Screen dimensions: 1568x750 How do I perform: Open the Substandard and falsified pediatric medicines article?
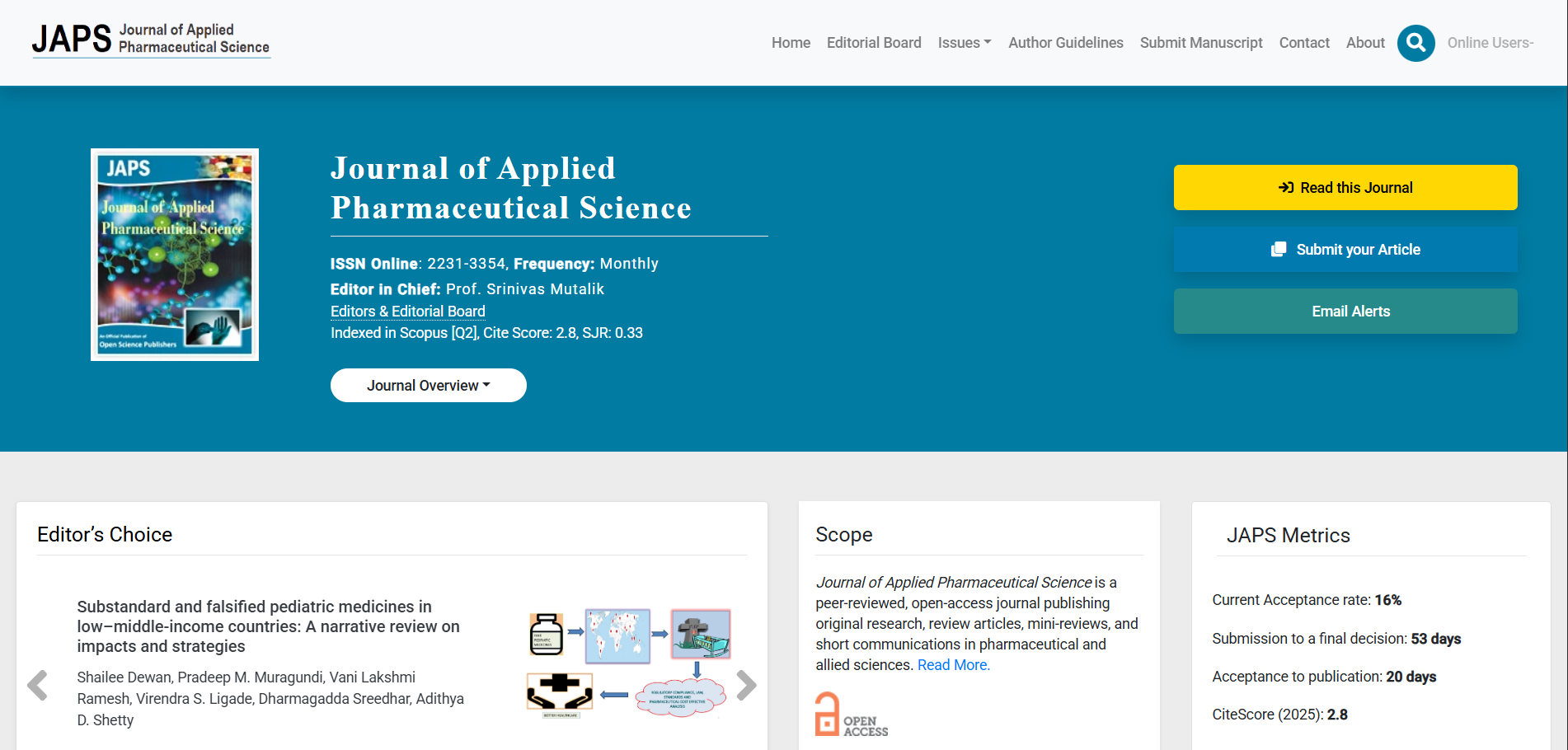click(269, 626)
